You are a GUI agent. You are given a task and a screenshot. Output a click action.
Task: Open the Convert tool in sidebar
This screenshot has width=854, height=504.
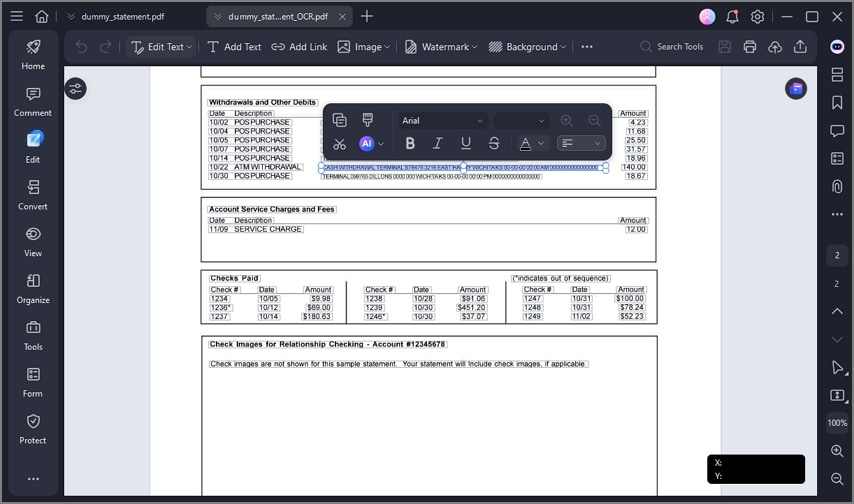tap(33, 195)
